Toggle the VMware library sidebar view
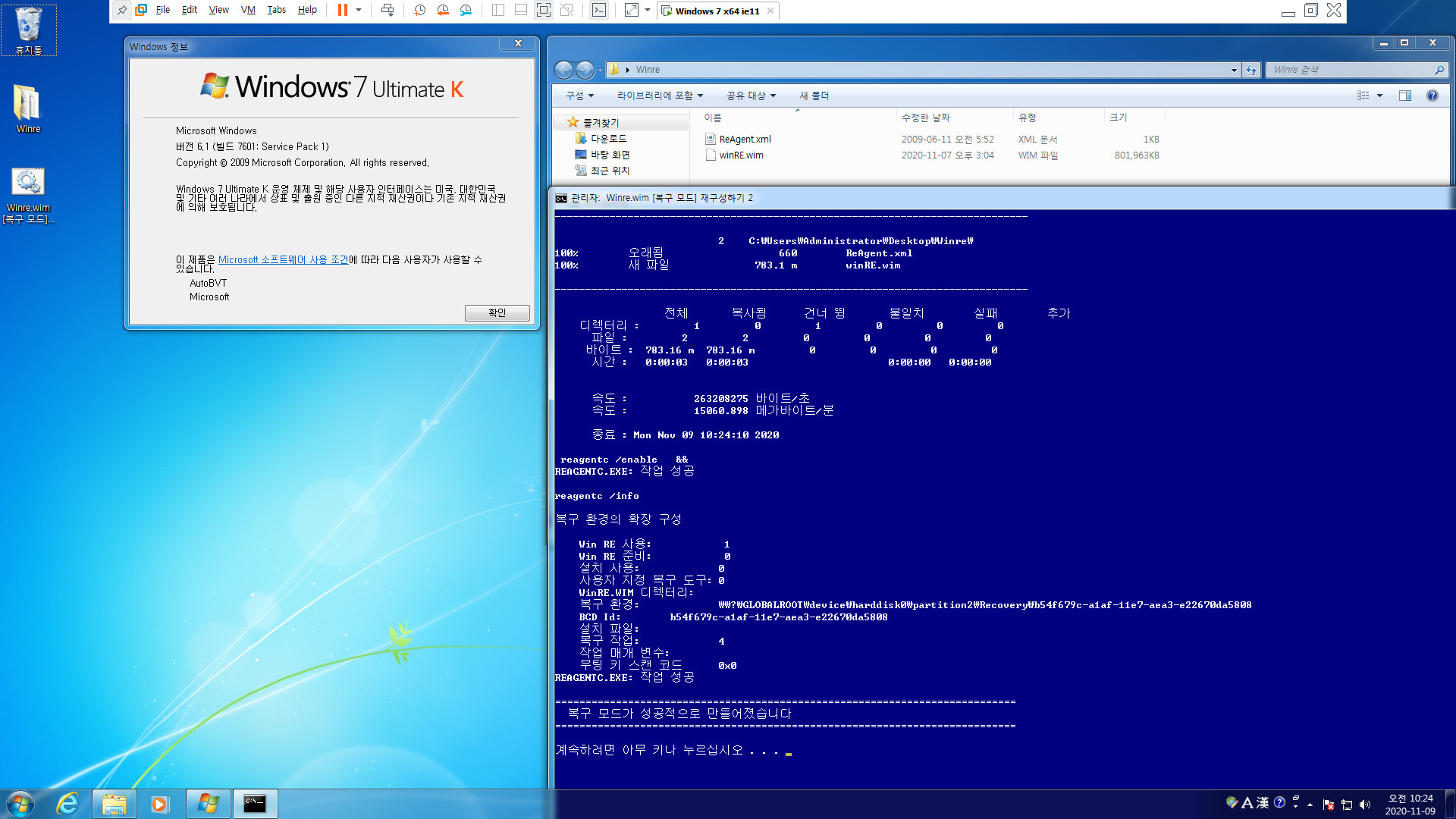 coord(498,11)
